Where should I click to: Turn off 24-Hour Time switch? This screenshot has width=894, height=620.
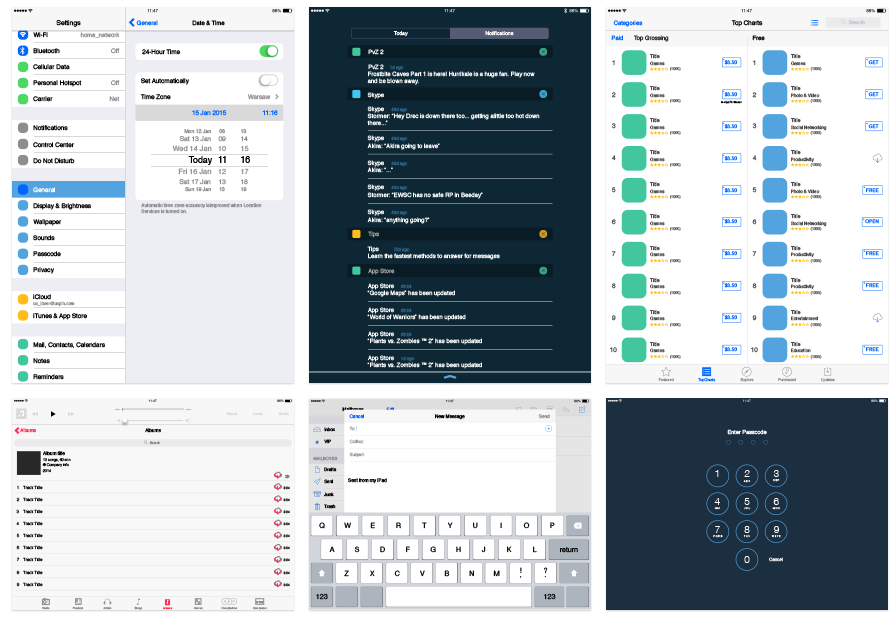click(x=269, y=51)
